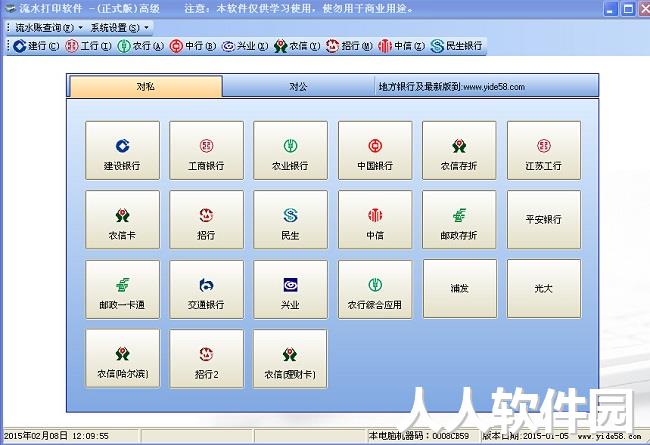Viewport: 650px width, 445px height.
Task: Select the 农信卡 tile
Action: (122, 220)
